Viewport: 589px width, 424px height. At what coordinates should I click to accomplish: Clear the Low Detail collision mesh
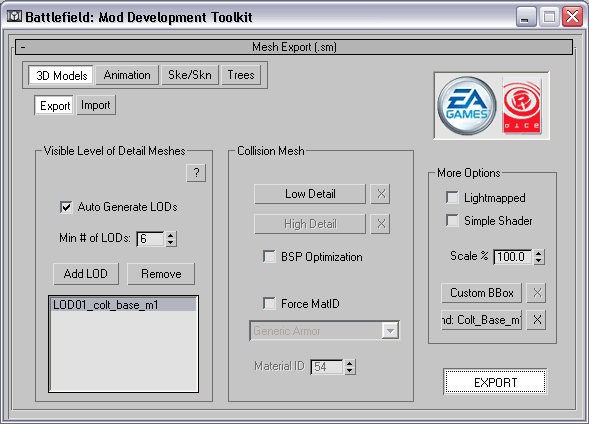[x=380, y=194]
